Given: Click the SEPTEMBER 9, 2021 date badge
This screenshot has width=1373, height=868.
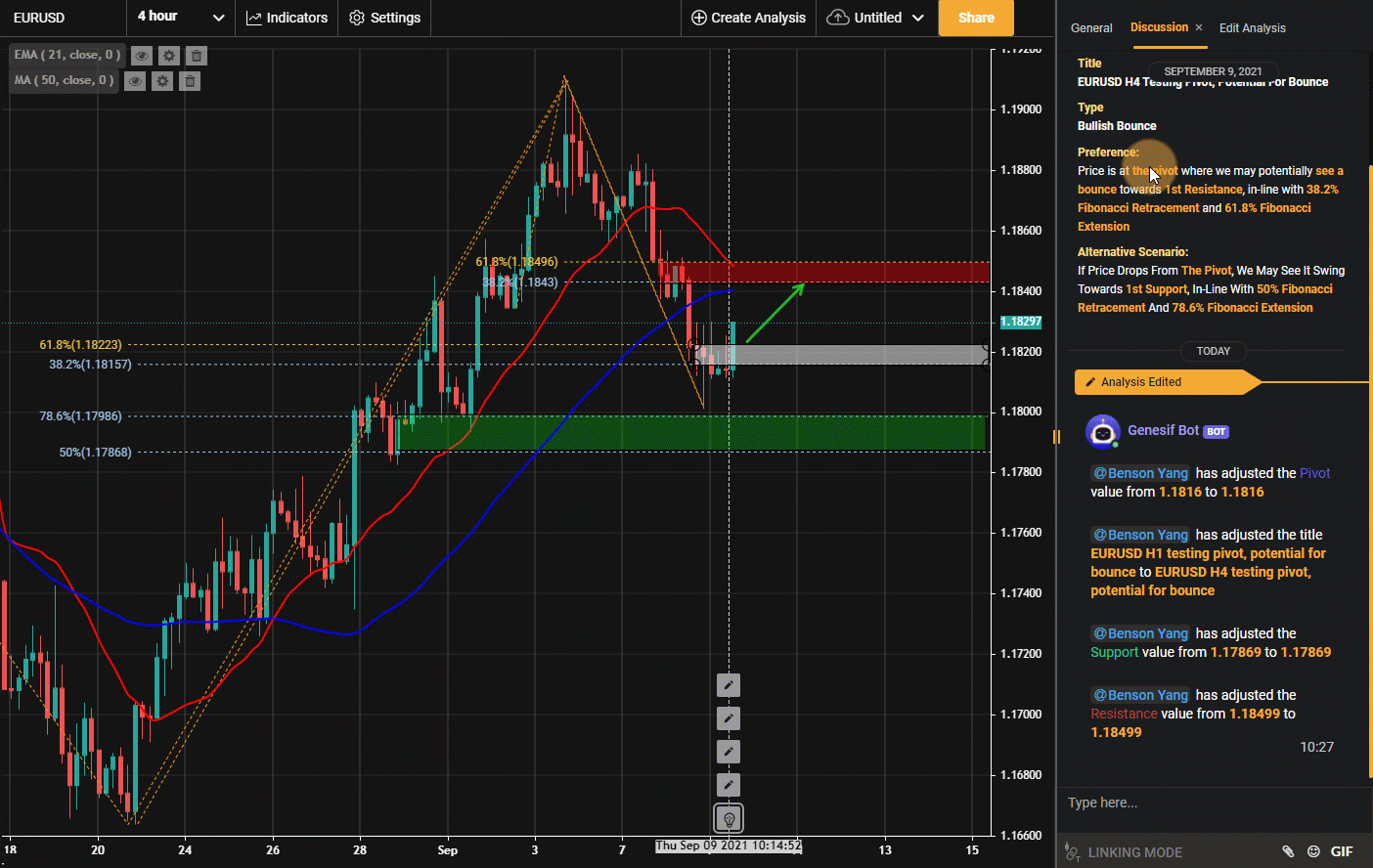Looking at the screenshot, I should (x=1213, y=71).
